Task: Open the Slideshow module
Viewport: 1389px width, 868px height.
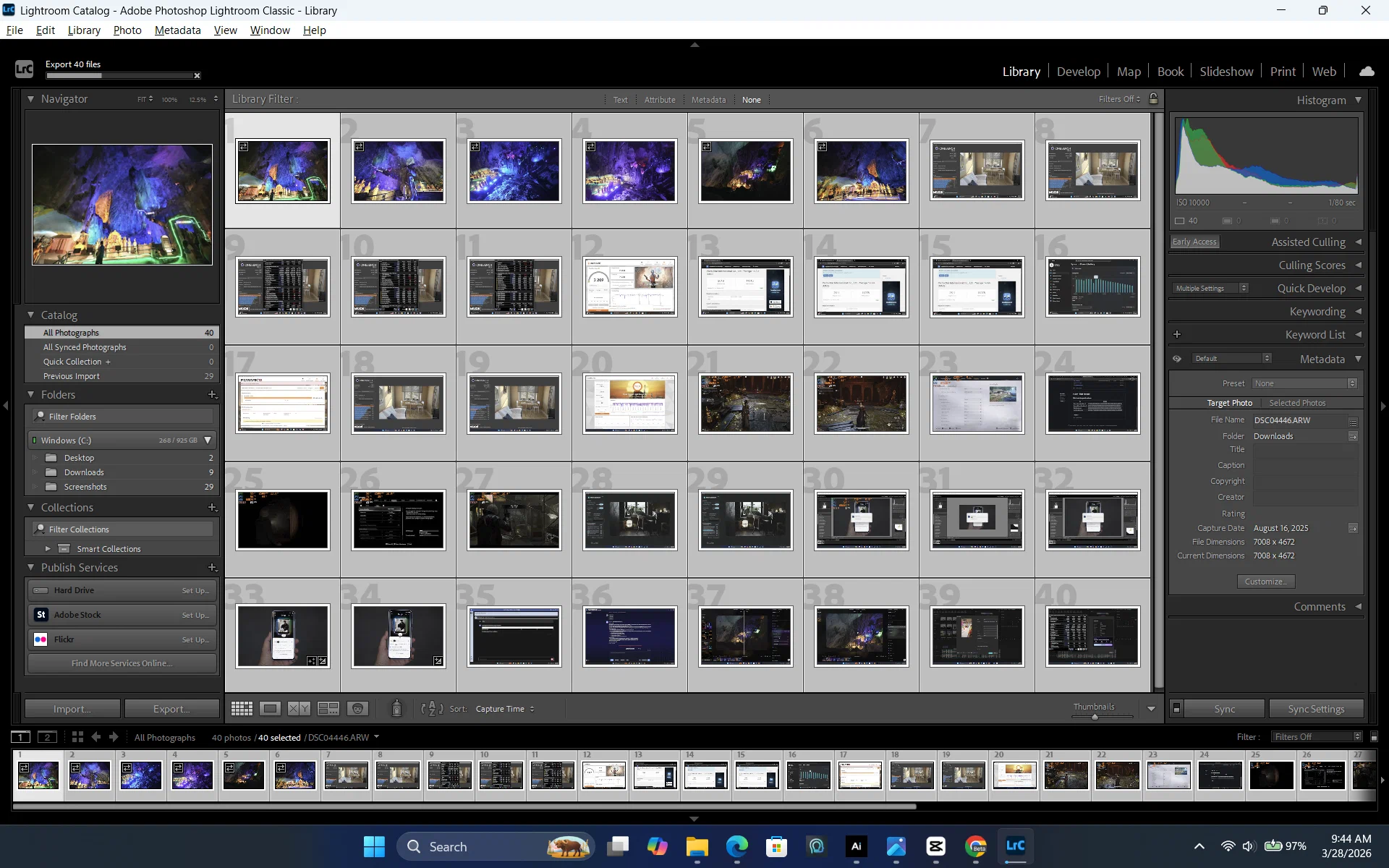Action: click(x=1226, y=72)
